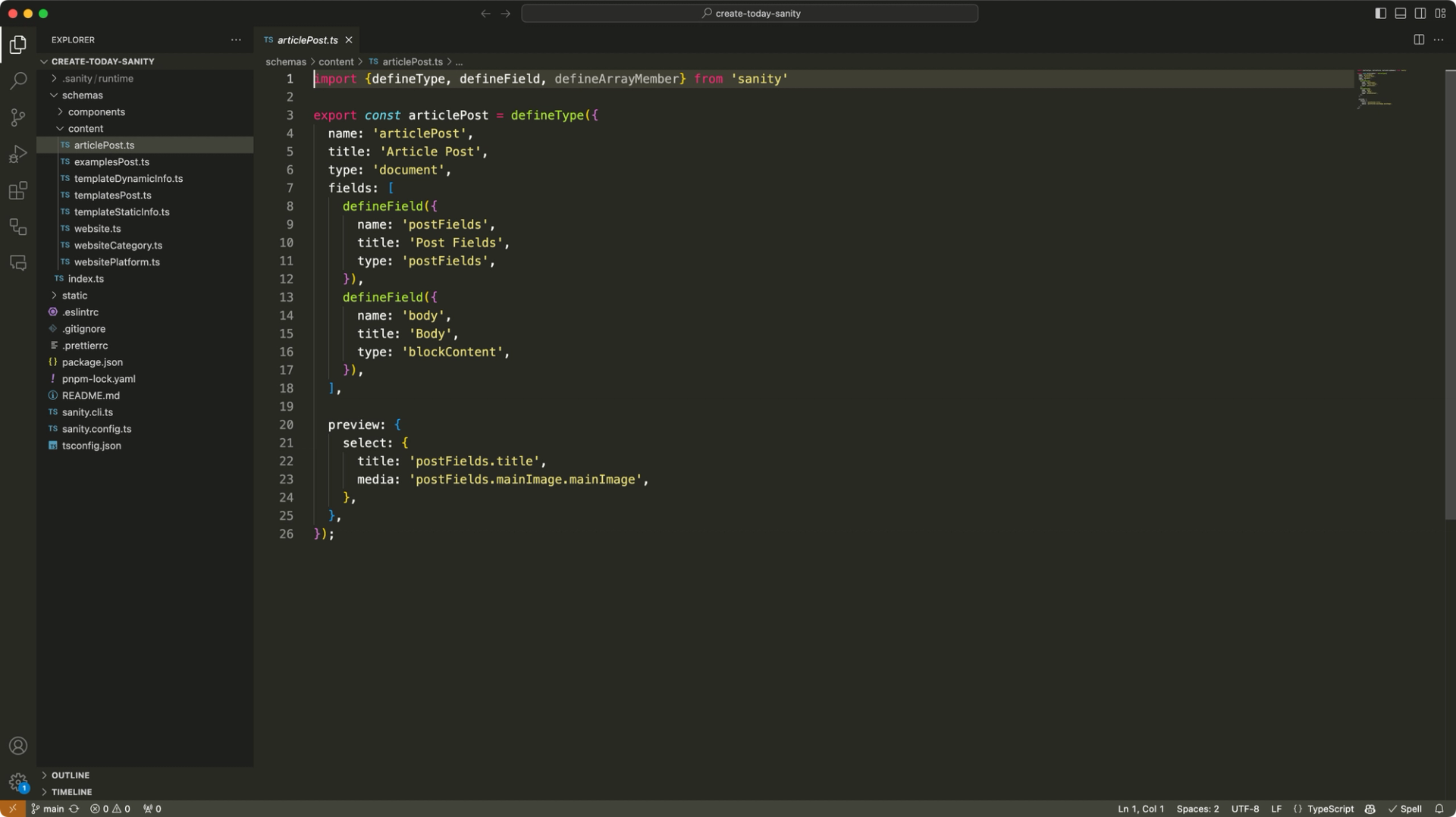
Task: Open the Accounts menu icon
Action: click(x=18, y=746)
